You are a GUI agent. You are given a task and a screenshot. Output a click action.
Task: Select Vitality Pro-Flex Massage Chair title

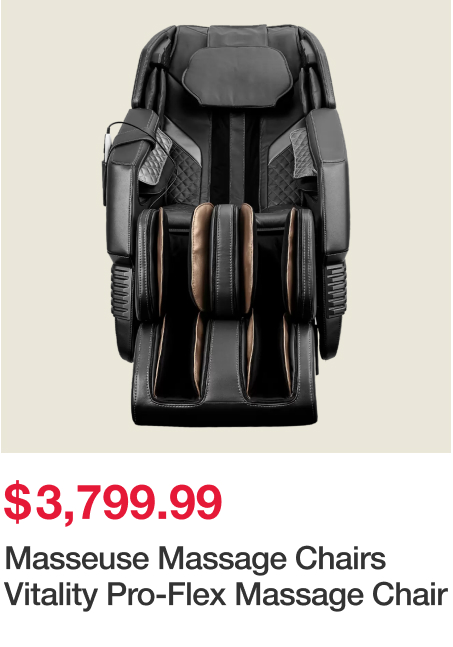pos(226,595)
